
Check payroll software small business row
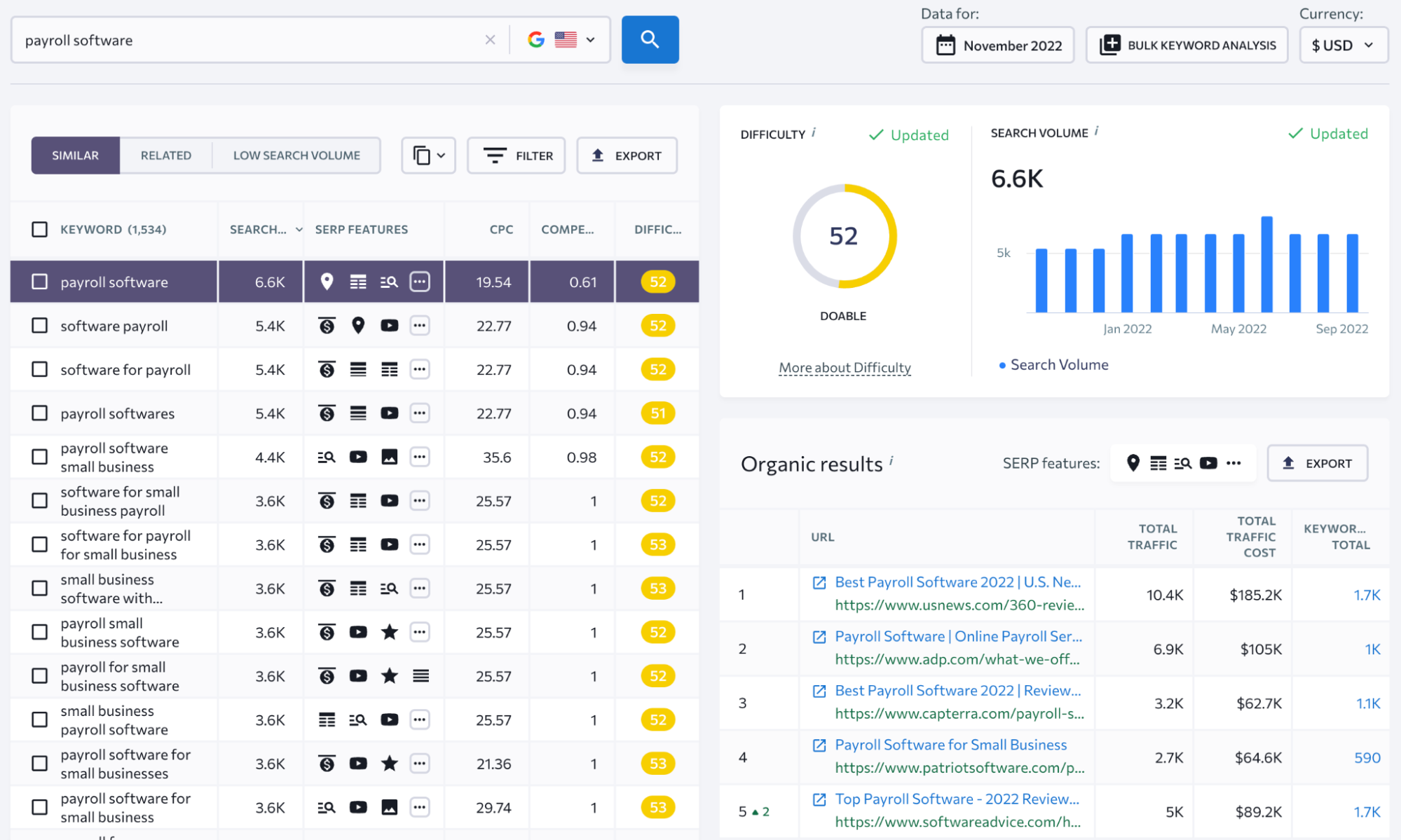tap(40, 457)
